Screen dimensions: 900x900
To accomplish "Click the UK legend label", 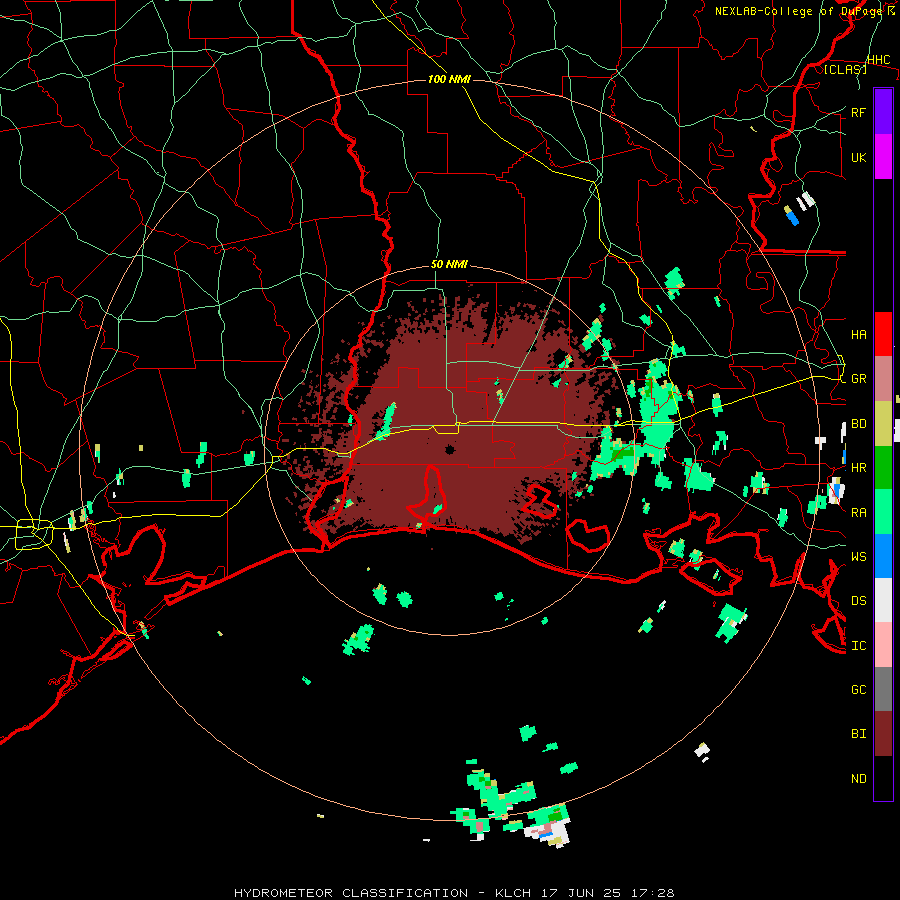I will click(859, 157).
